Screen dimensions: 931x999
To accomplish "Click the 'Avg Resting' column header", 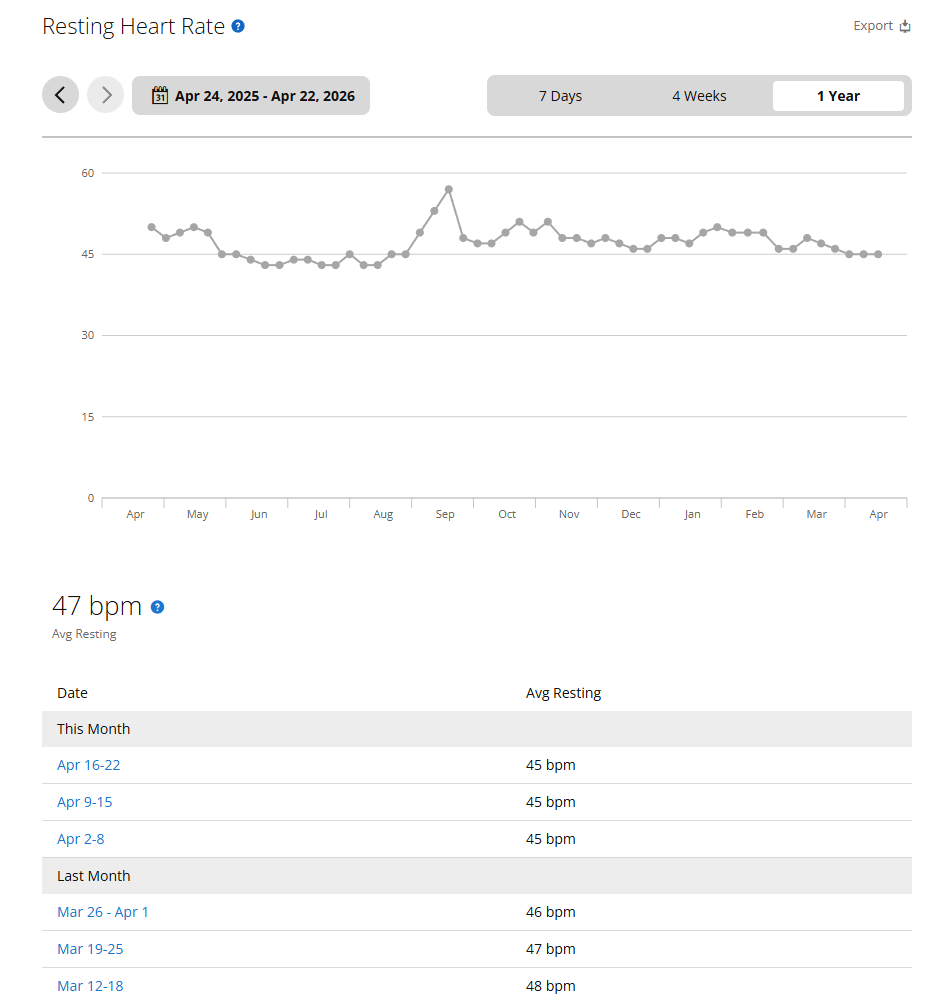I will pos(563,693).
